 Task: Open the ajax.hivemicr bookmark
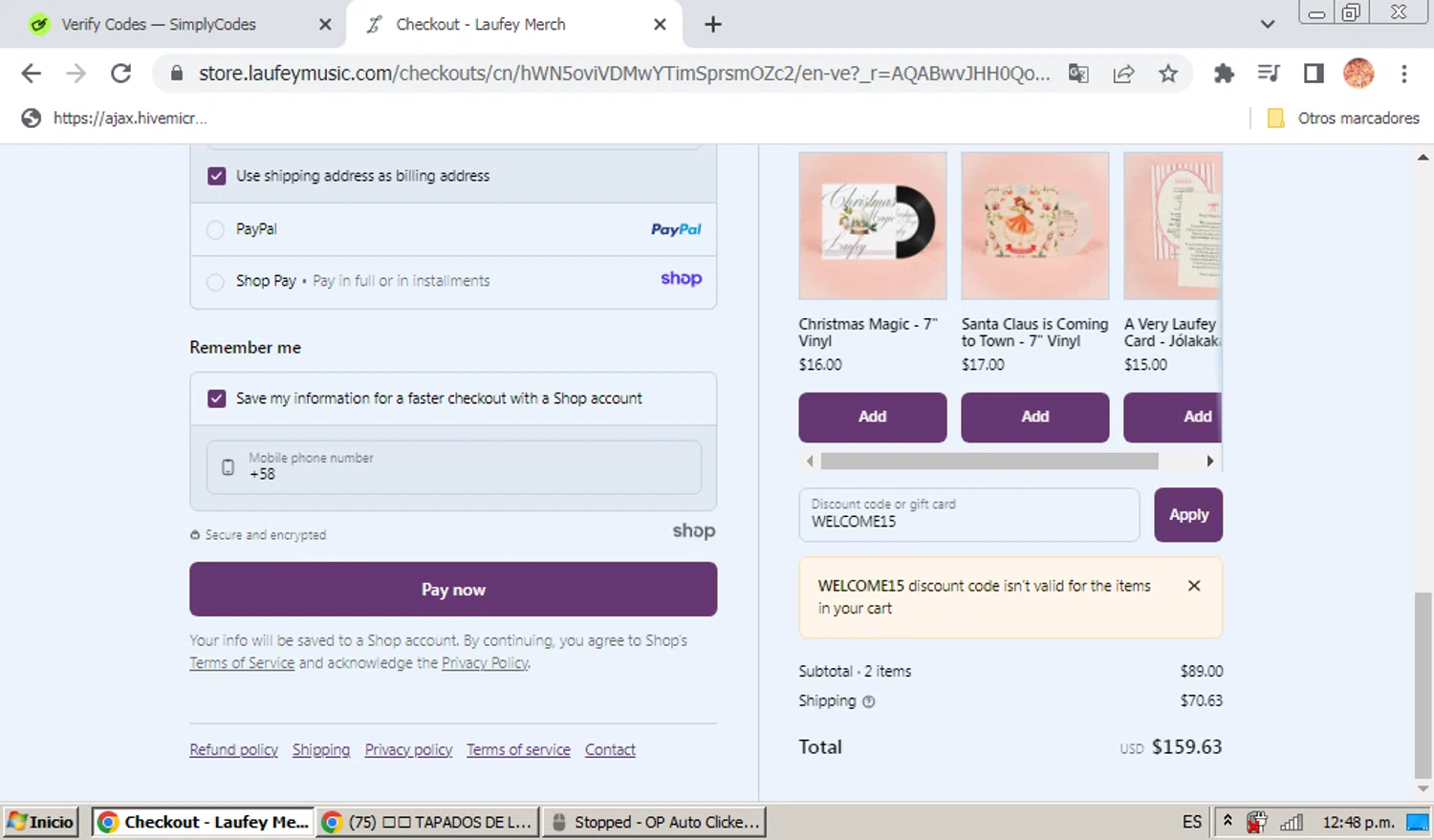click(x=115, y=118)
